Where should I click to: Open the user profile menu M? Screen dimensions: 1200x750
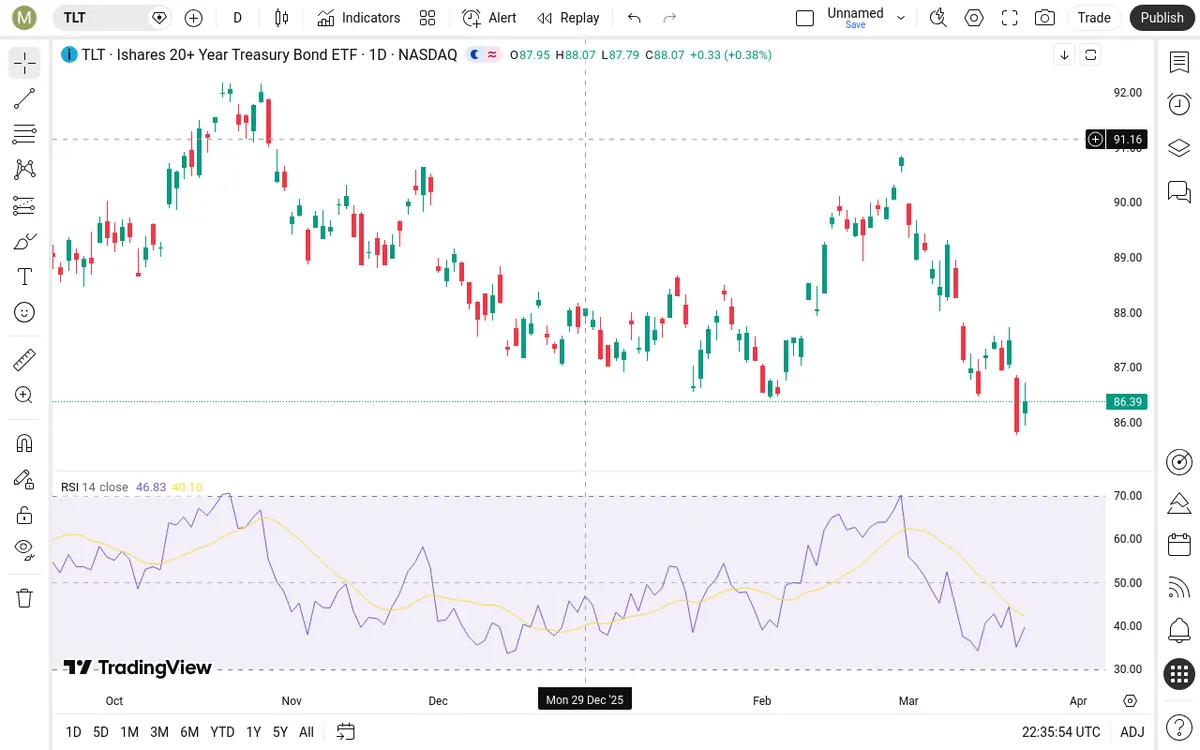coord(25,17)
